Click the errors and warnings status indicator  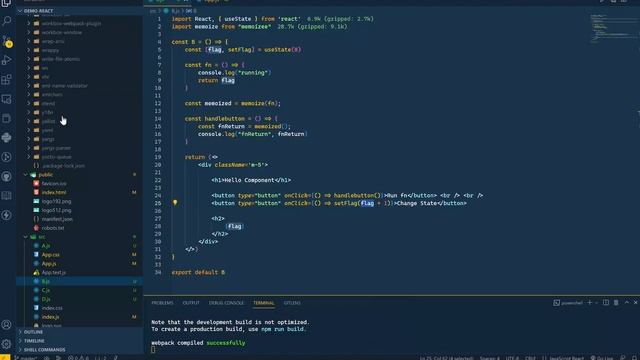[x=78, y=358]
